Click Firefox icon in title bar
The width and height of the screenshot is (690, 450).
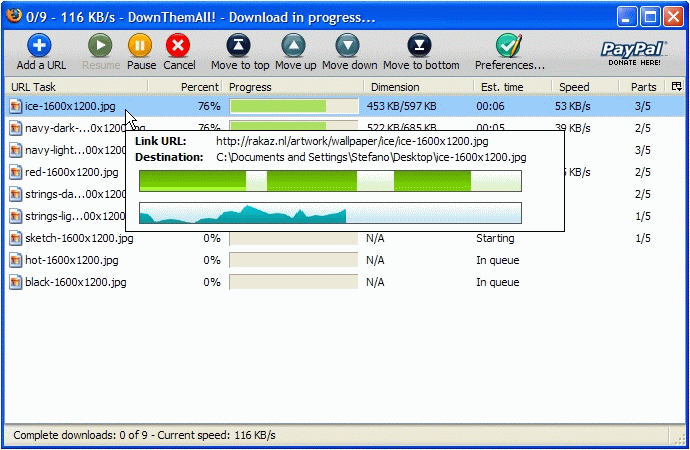point(14,16)
